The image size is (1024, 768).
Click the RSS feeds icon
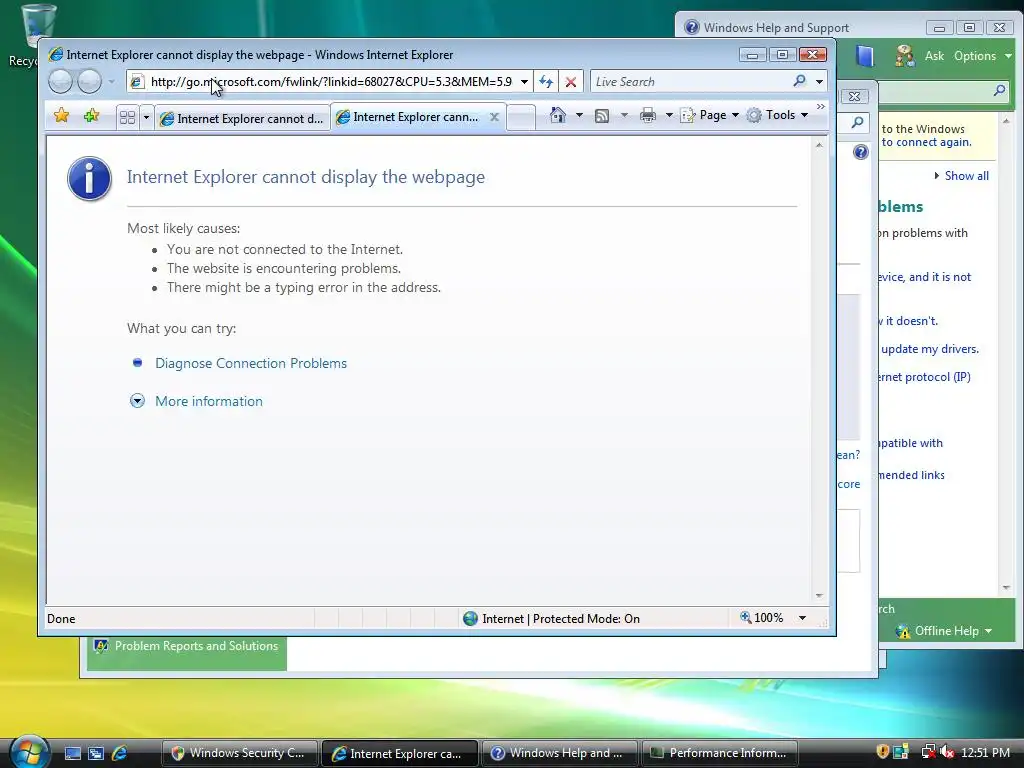602,116
